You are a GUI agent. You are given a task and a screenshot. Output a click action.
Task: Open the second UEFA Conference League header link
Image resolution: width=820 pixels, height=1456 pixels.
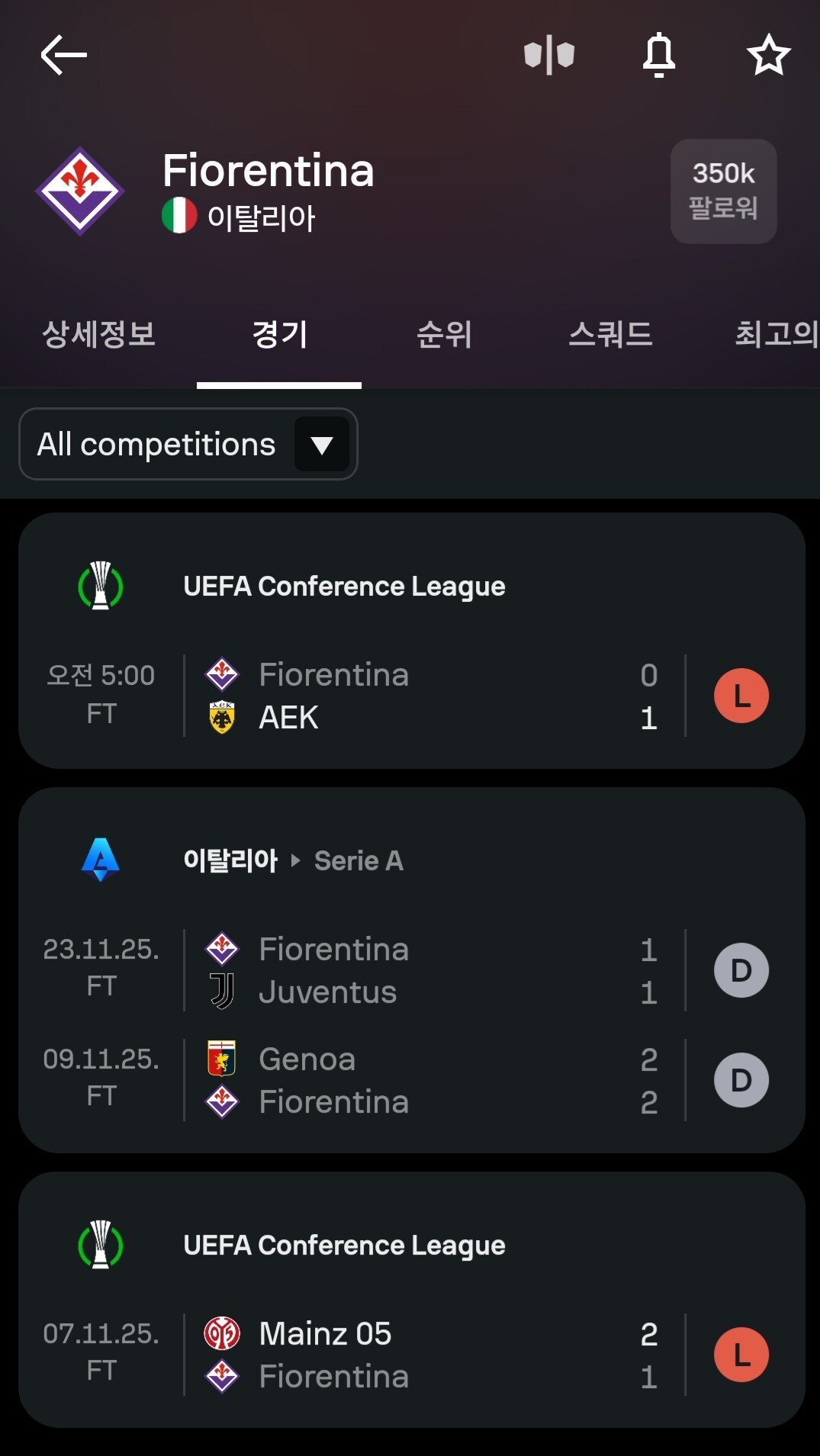click(x=344, y=1245)
